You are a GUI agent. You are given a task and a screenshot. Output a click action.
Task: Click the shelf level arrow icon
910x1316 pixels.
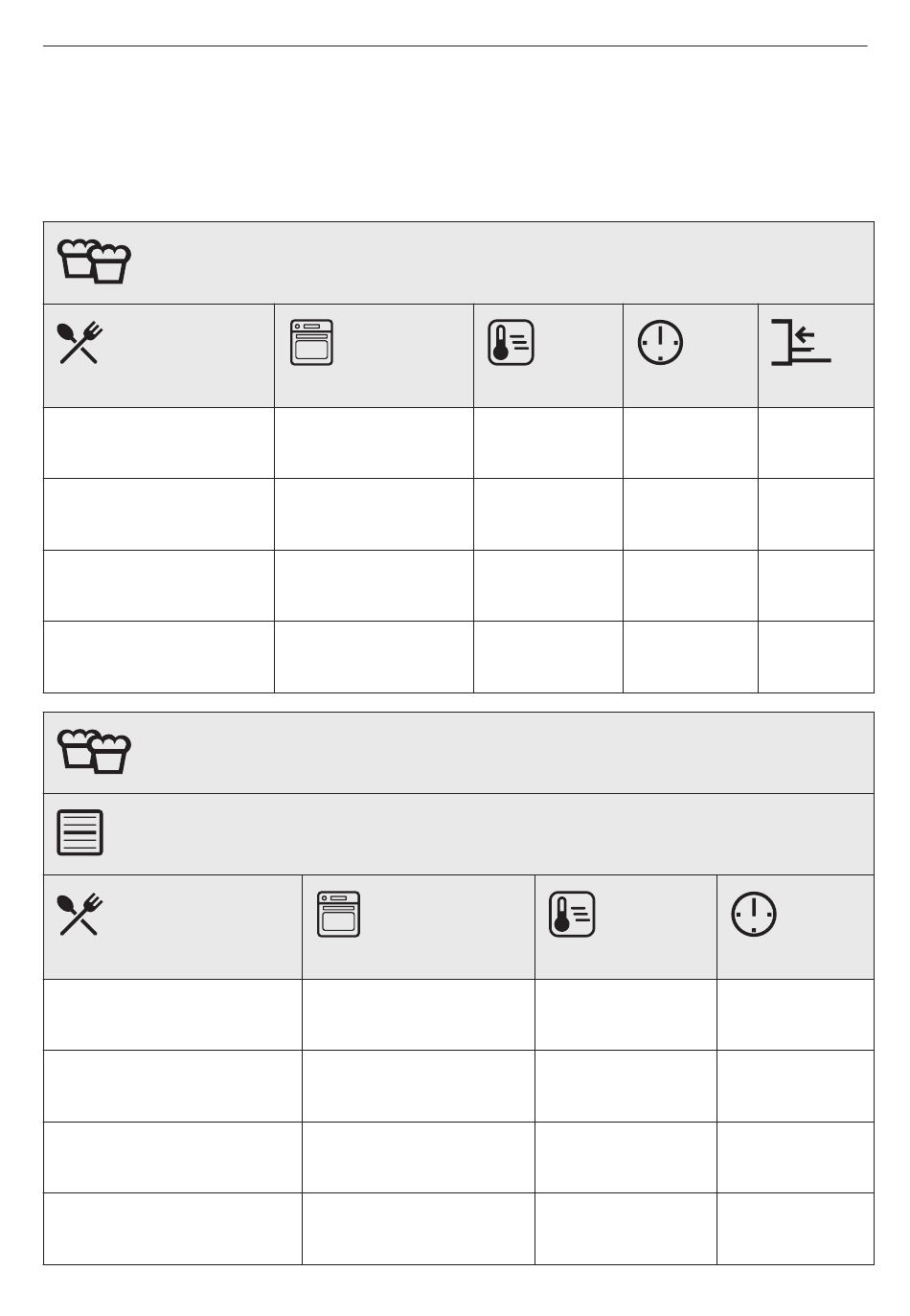(x=801, y=343)
